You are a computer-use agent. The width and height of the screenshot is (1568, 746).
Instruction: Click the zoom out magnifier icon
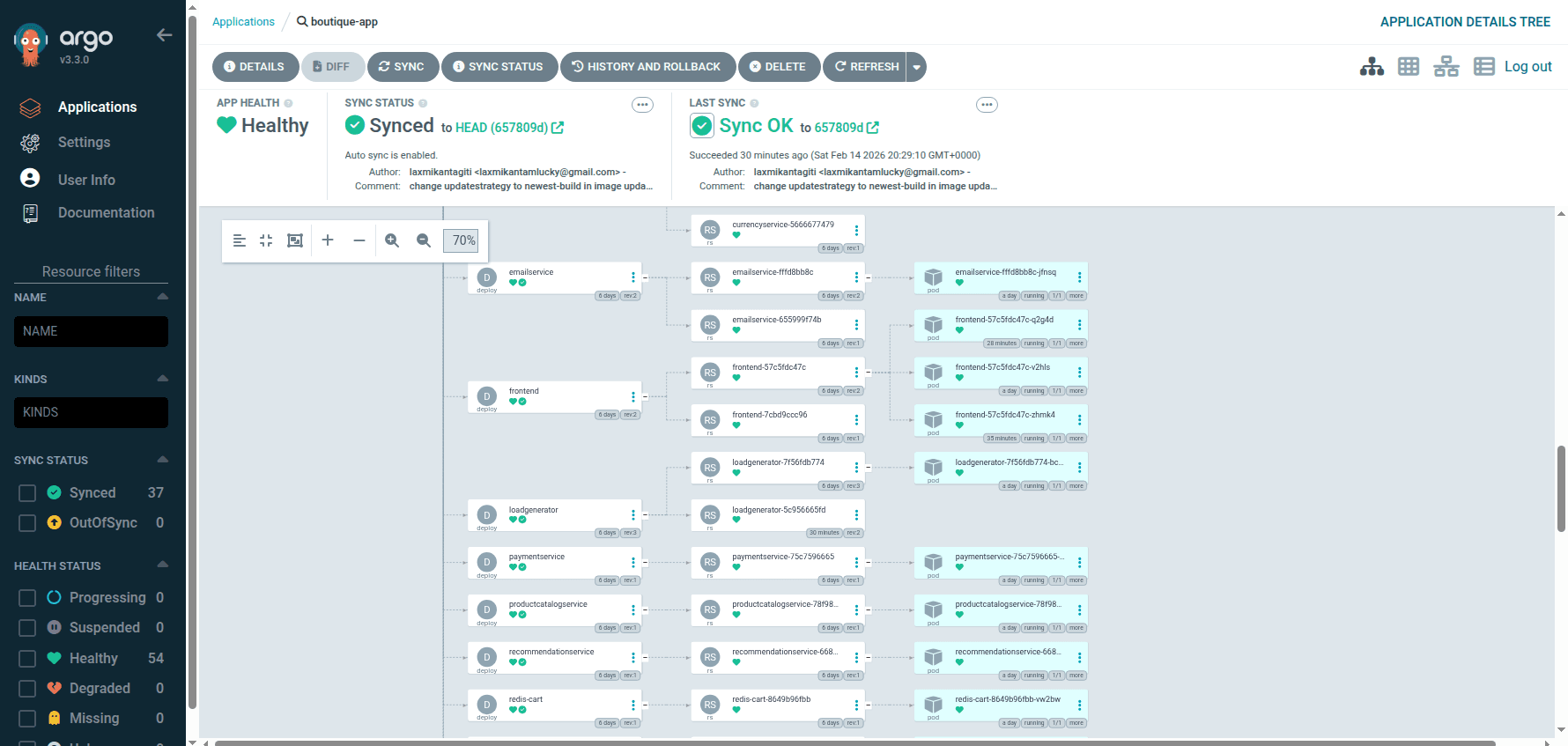coord(424,240)
